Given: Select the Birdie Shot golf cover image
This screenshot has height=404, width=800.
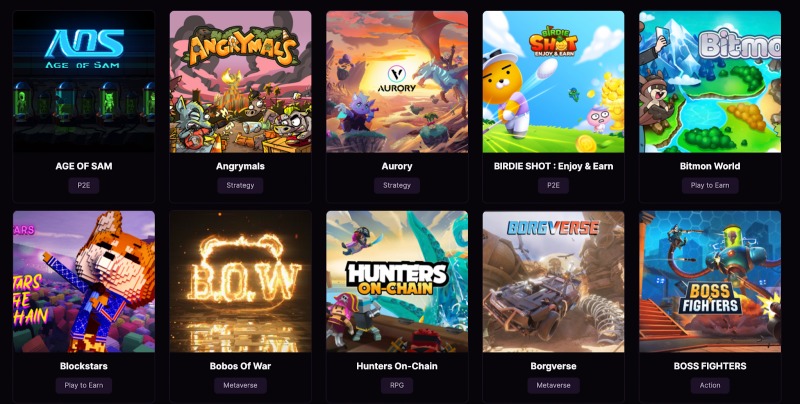Looking at the screenshot, I should tap(554, 82).
